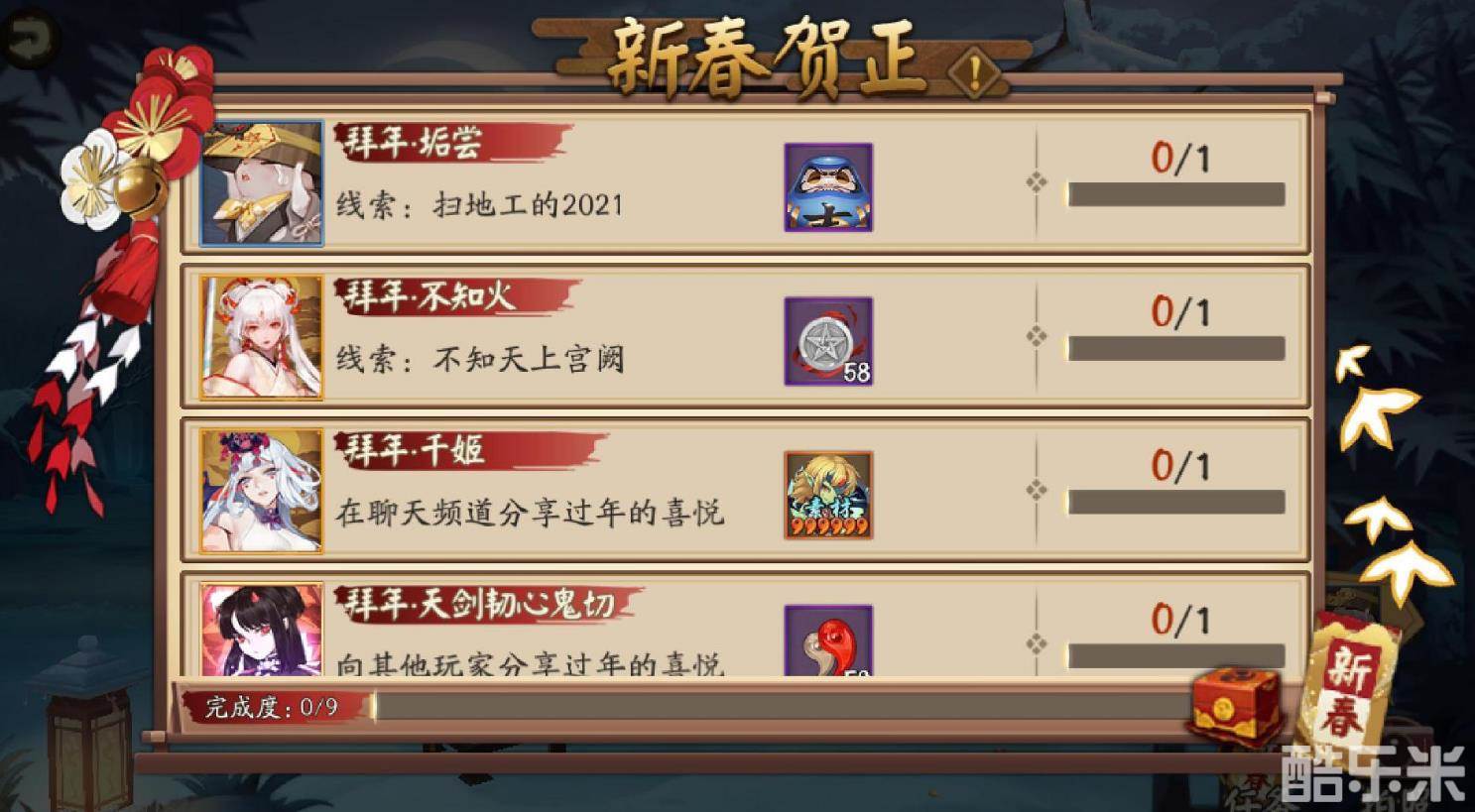The width and height of the screenshot is (1475, 812).
Task: Select the 千姬 character portrait
Action: (262, 491)
